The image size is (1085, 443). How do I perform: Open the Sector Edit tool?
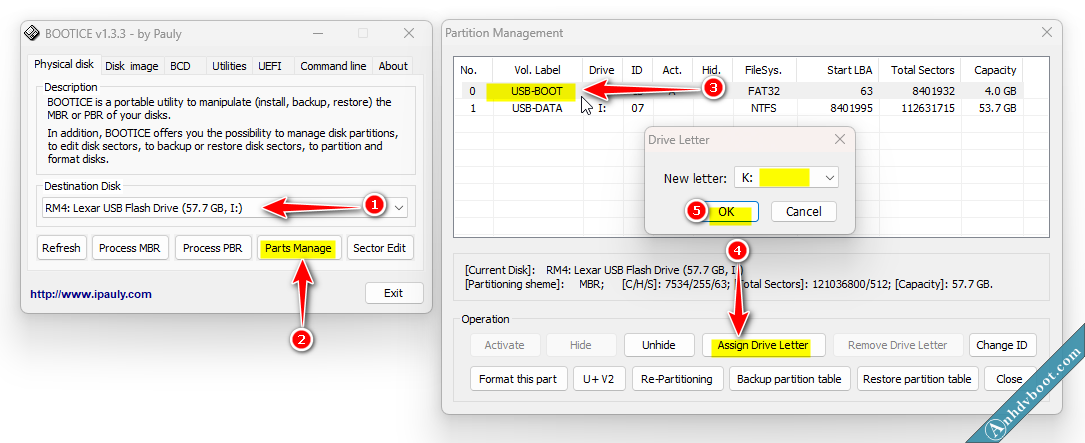[x=380, y=248]
